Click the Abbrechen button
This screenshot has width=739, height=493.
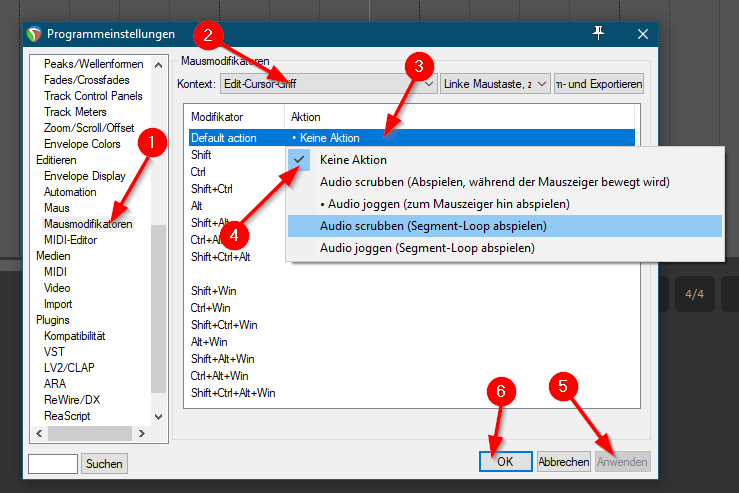point(564,461)
